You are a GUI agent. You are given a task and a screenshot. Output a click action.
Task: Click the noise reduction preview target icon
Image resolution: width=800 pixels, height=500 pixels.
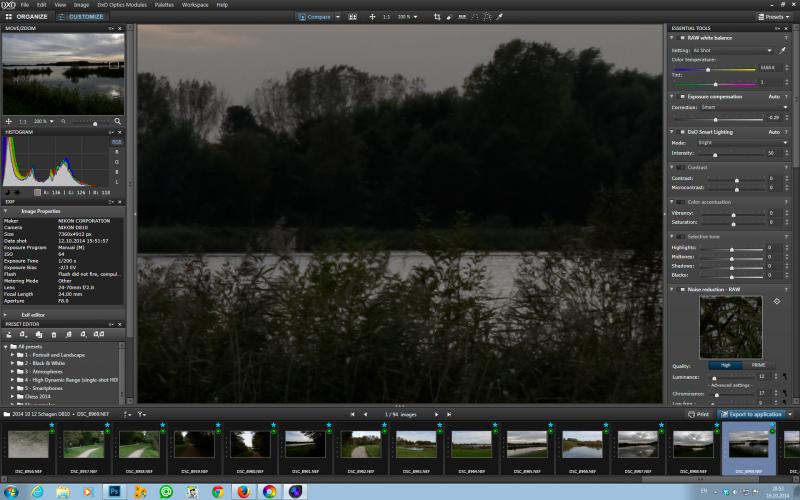(777, 301)
